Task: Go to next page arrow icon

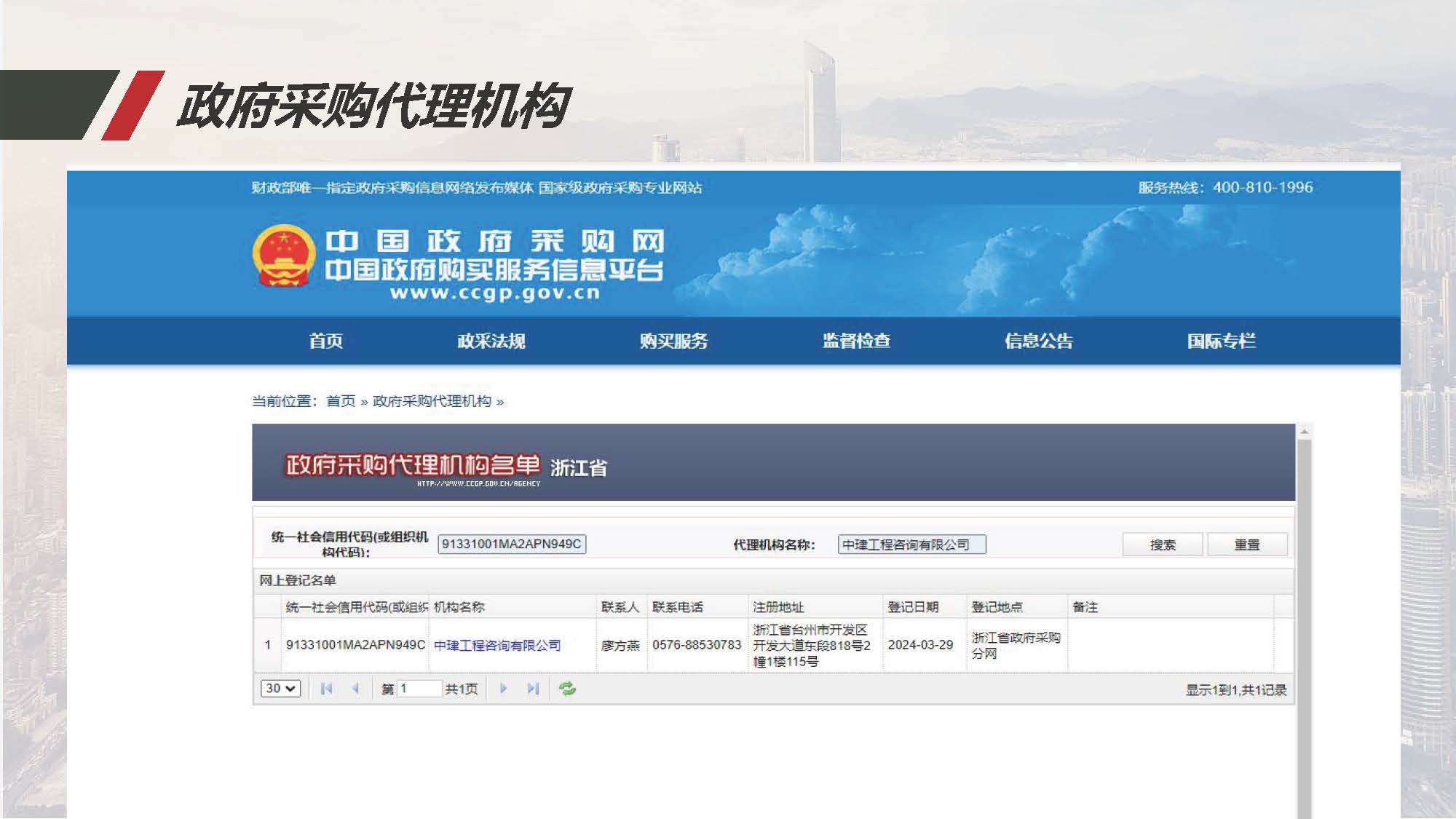Action: click(x=503, y=688)
